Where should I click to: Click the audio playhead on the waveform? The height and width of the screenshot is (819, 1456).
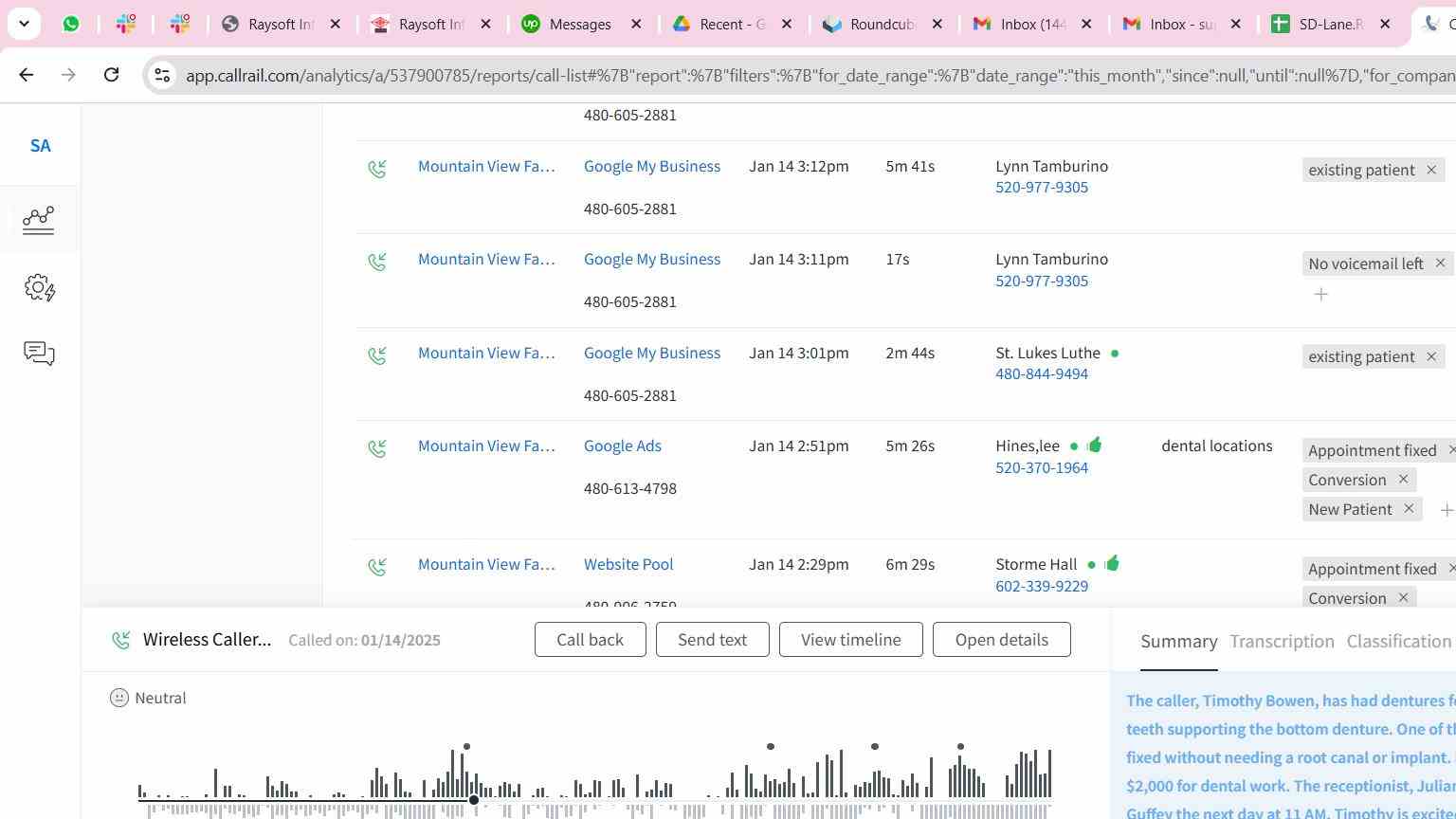474,800
